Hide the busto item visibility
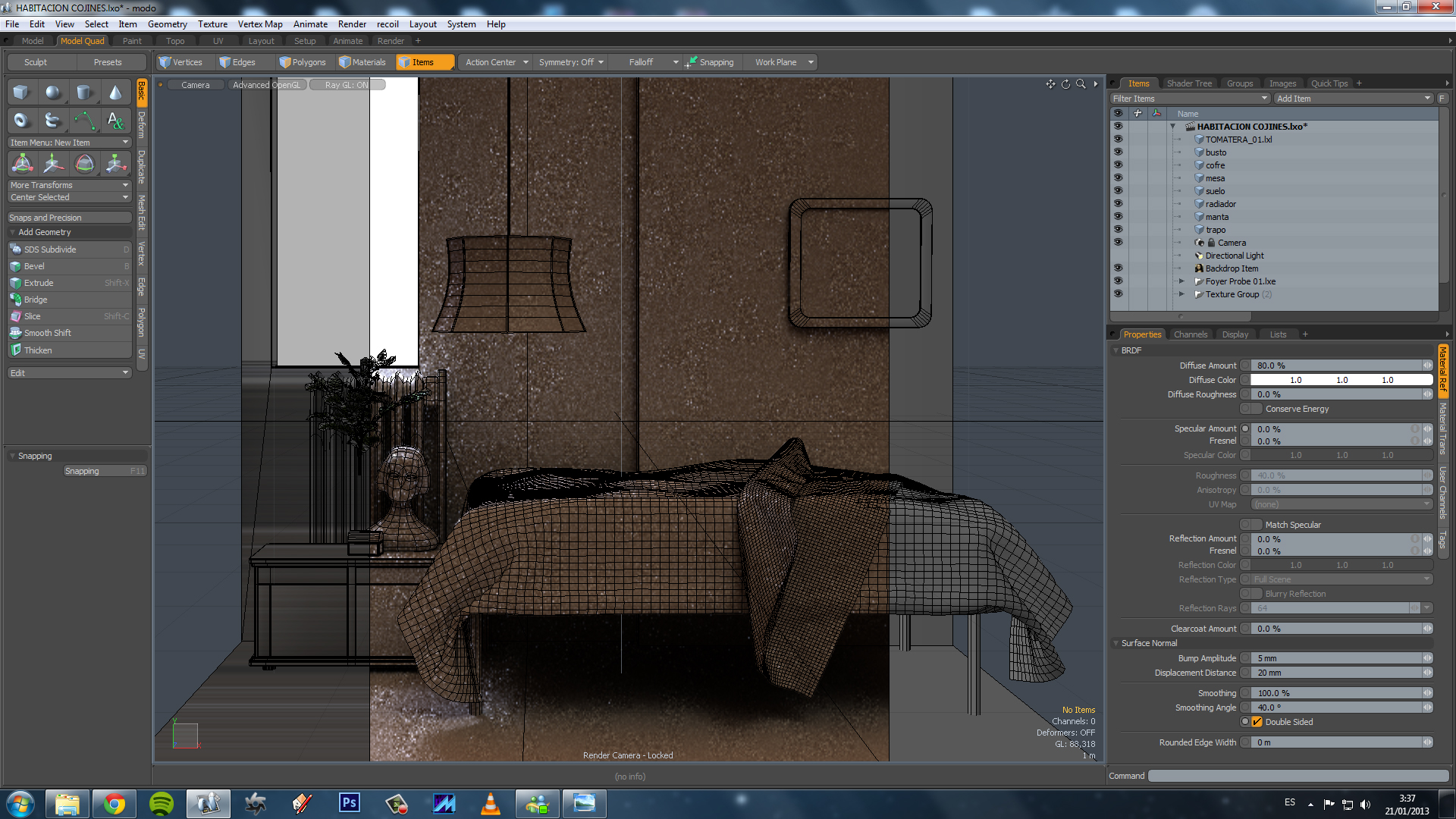 click(1117, 152)
